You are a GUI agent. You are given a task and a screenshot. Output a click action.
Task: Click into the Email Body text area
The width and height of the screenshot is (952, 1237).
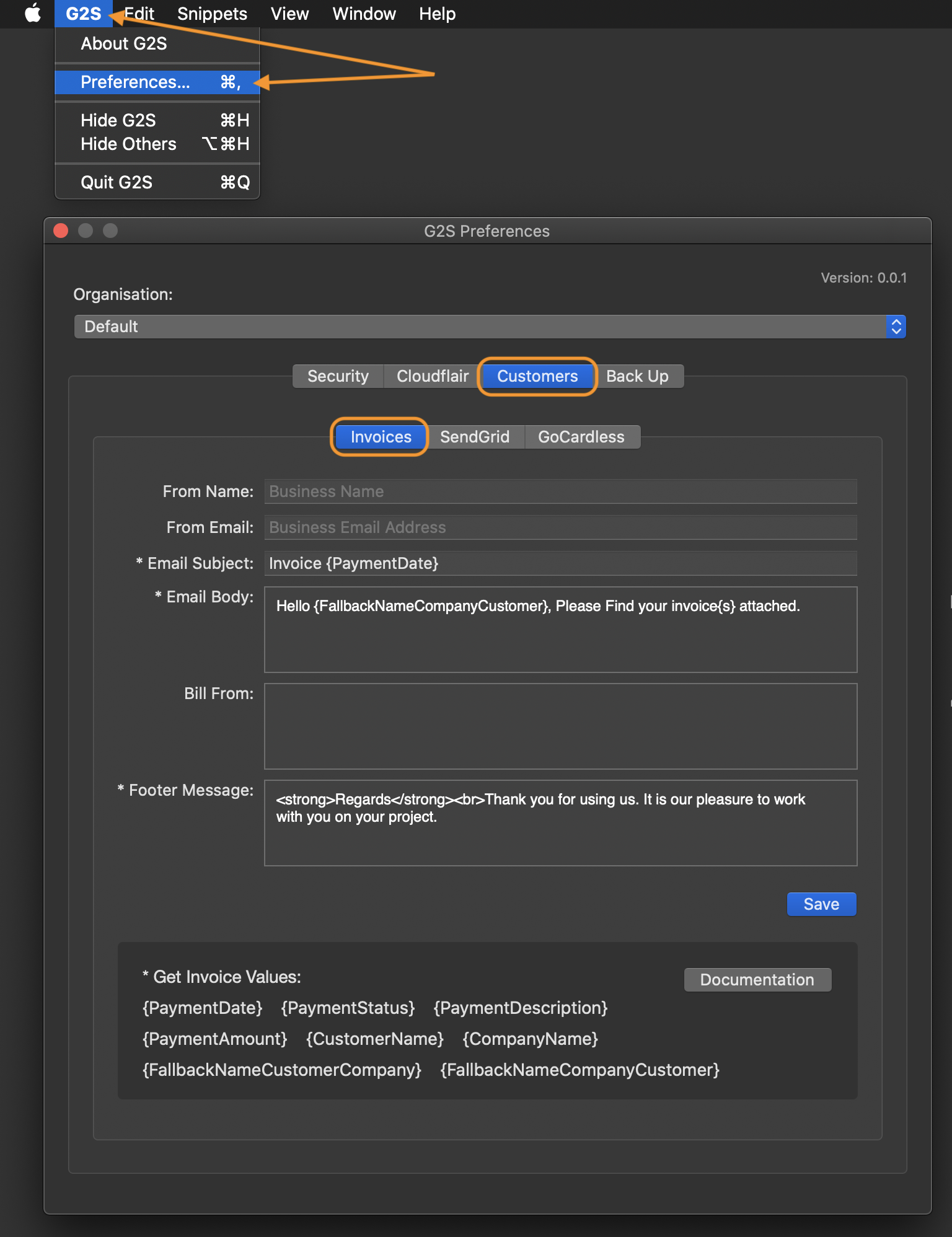[x=560, y=630]
